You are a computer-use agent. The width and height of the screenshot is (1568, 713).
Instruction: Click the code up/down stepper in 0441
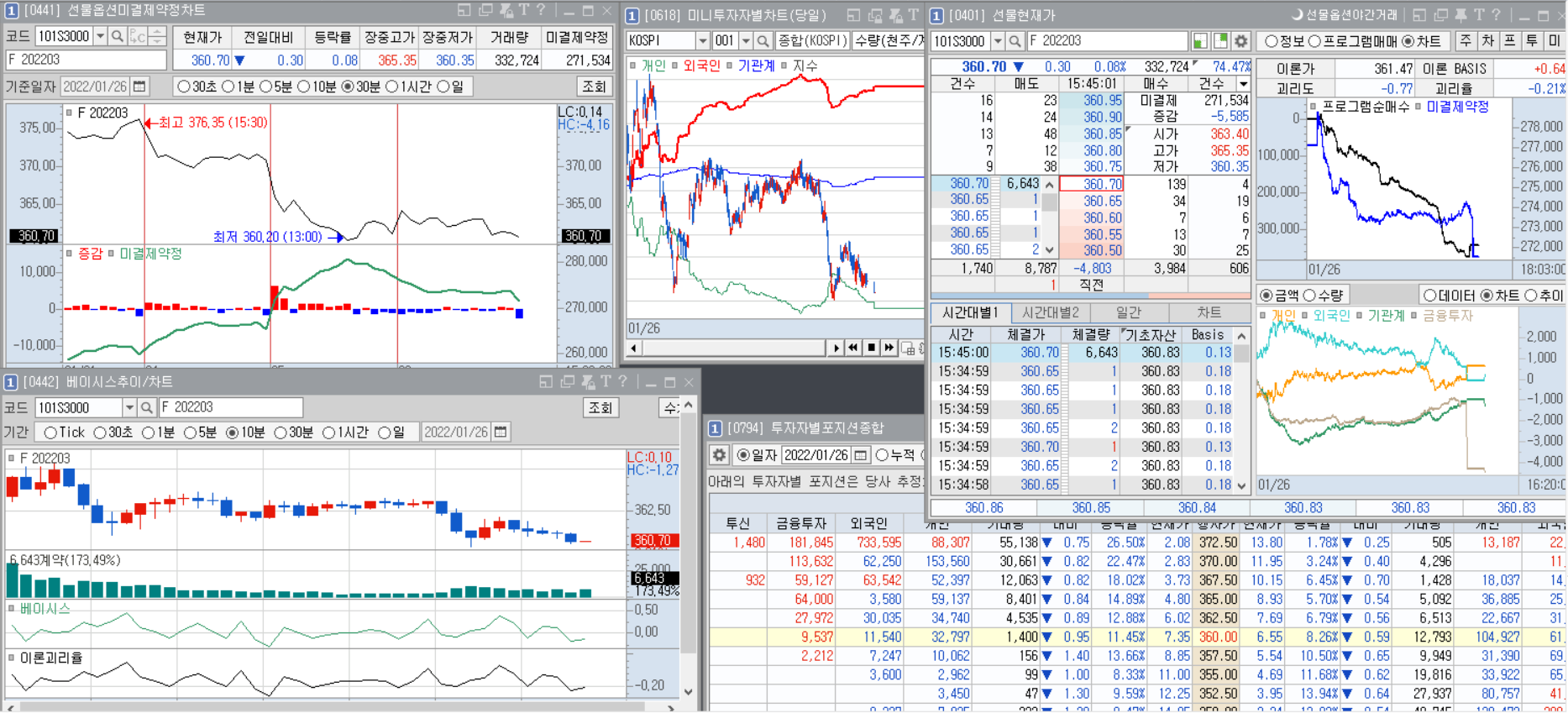(x=157, y=36)
